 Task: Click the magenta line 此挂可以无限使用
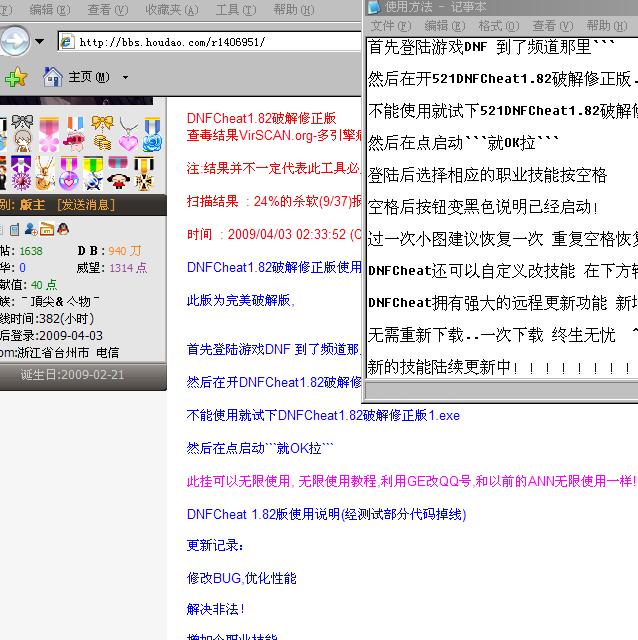pyautogui.click(x=411, y=481)
